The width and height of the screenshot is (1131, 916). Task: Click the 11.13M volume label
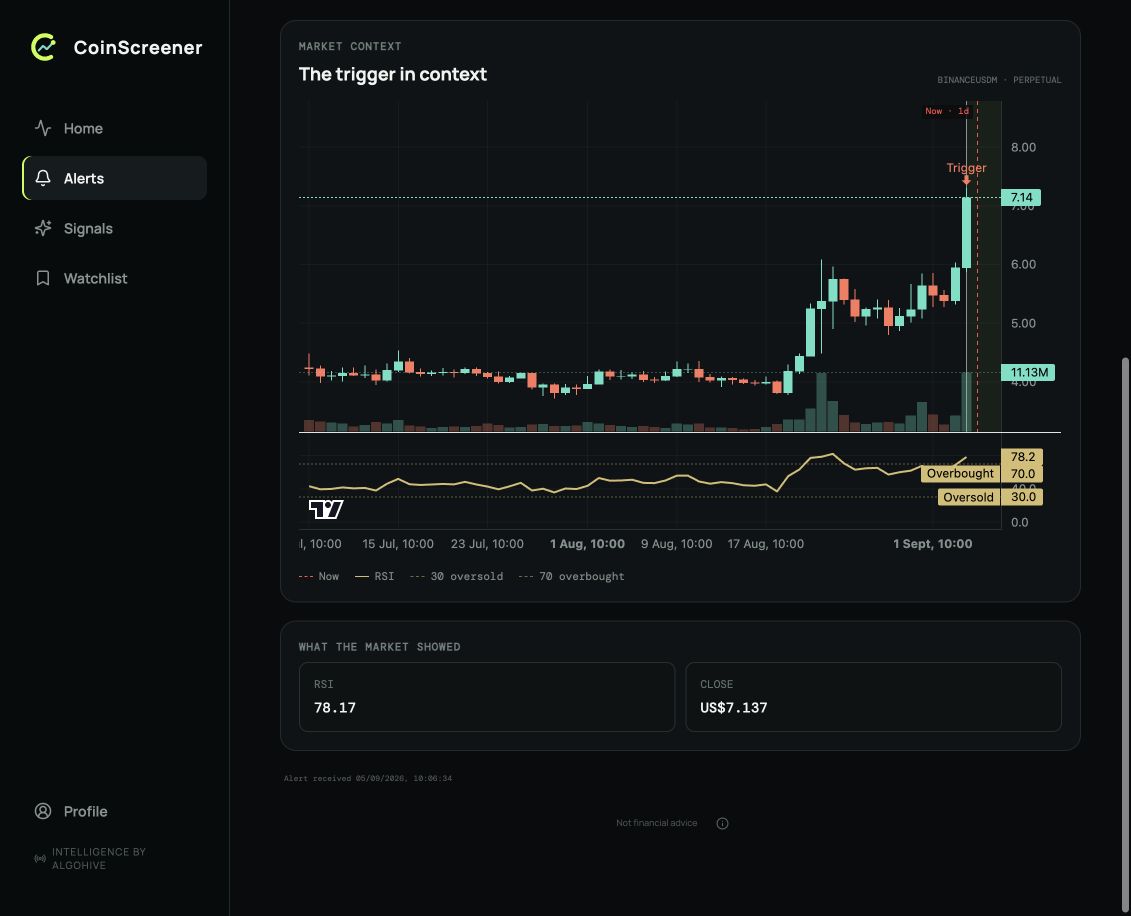[x=1028, y=372]
